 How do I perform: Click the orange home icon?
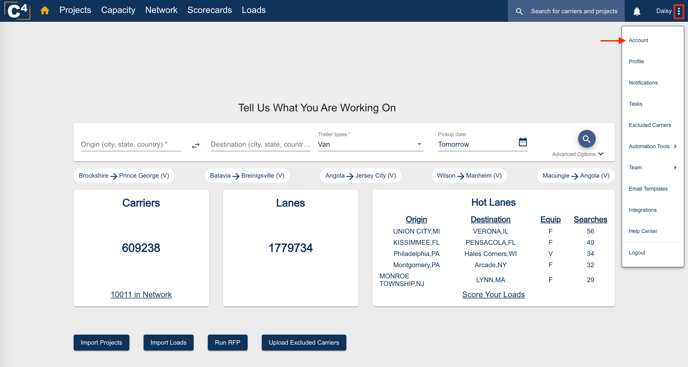(45, 11)
